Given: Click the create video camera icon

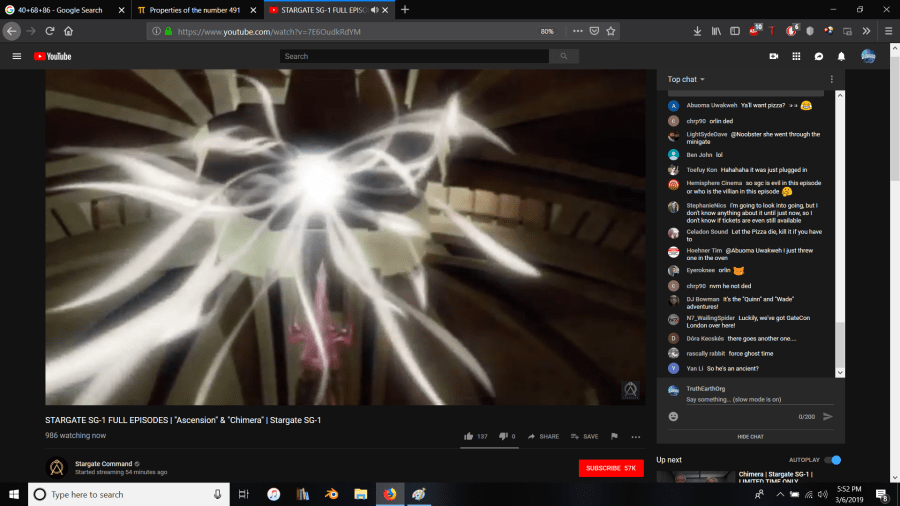Looking at the screenshot, I should (773, 56).
